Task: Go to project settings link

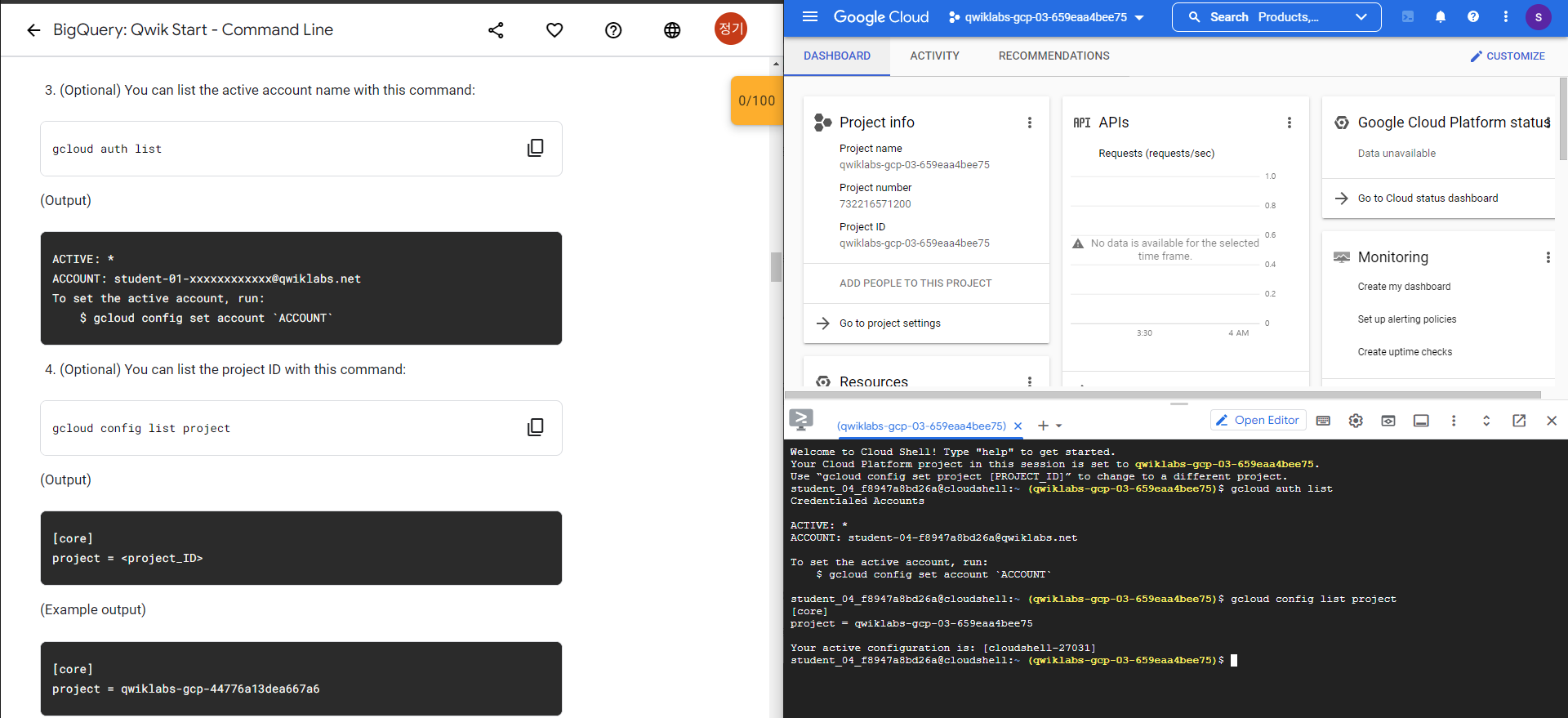Action: pyautogui.click(x=890, y=323)
